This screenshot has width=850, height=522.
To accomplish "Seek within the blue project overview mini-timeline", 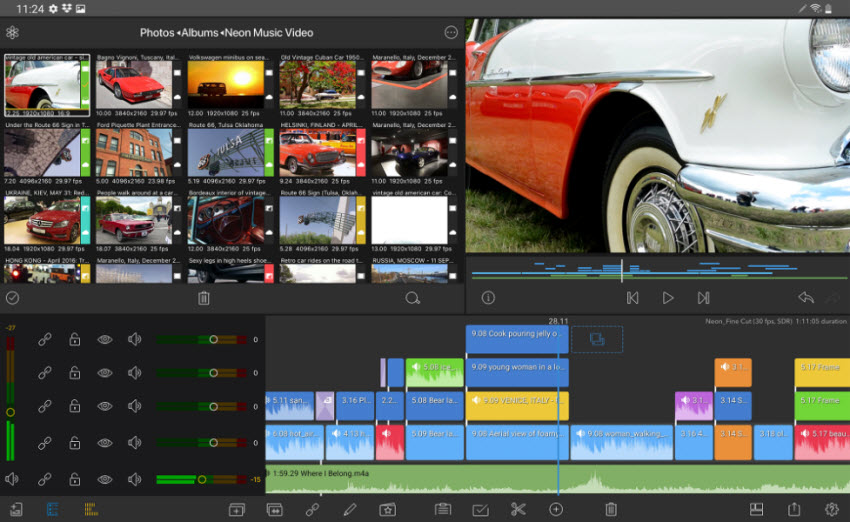I will 659,269.
